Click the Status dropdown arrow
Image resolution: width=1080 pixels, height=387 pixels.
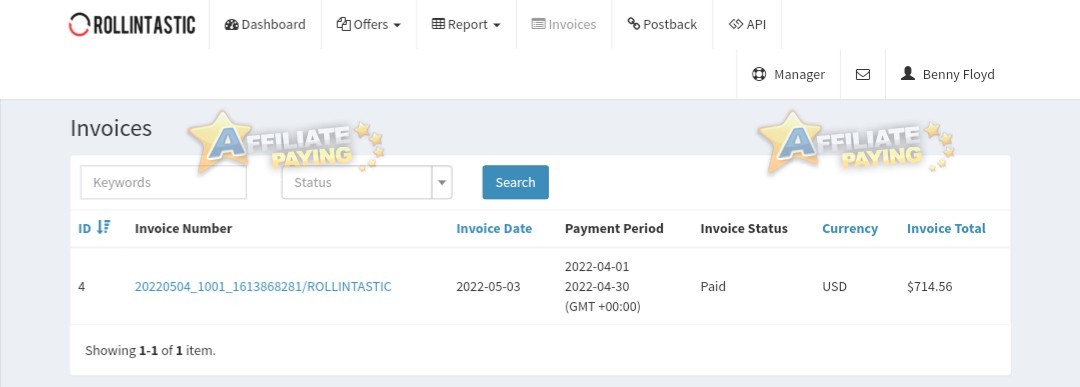[x=442, y=182]
